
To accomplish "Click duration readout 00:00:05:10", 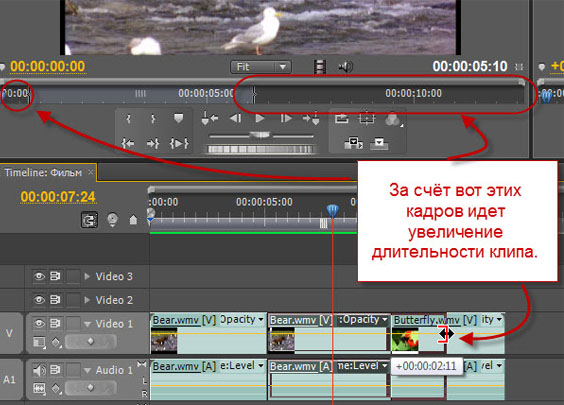I will (x=470, y=67).
